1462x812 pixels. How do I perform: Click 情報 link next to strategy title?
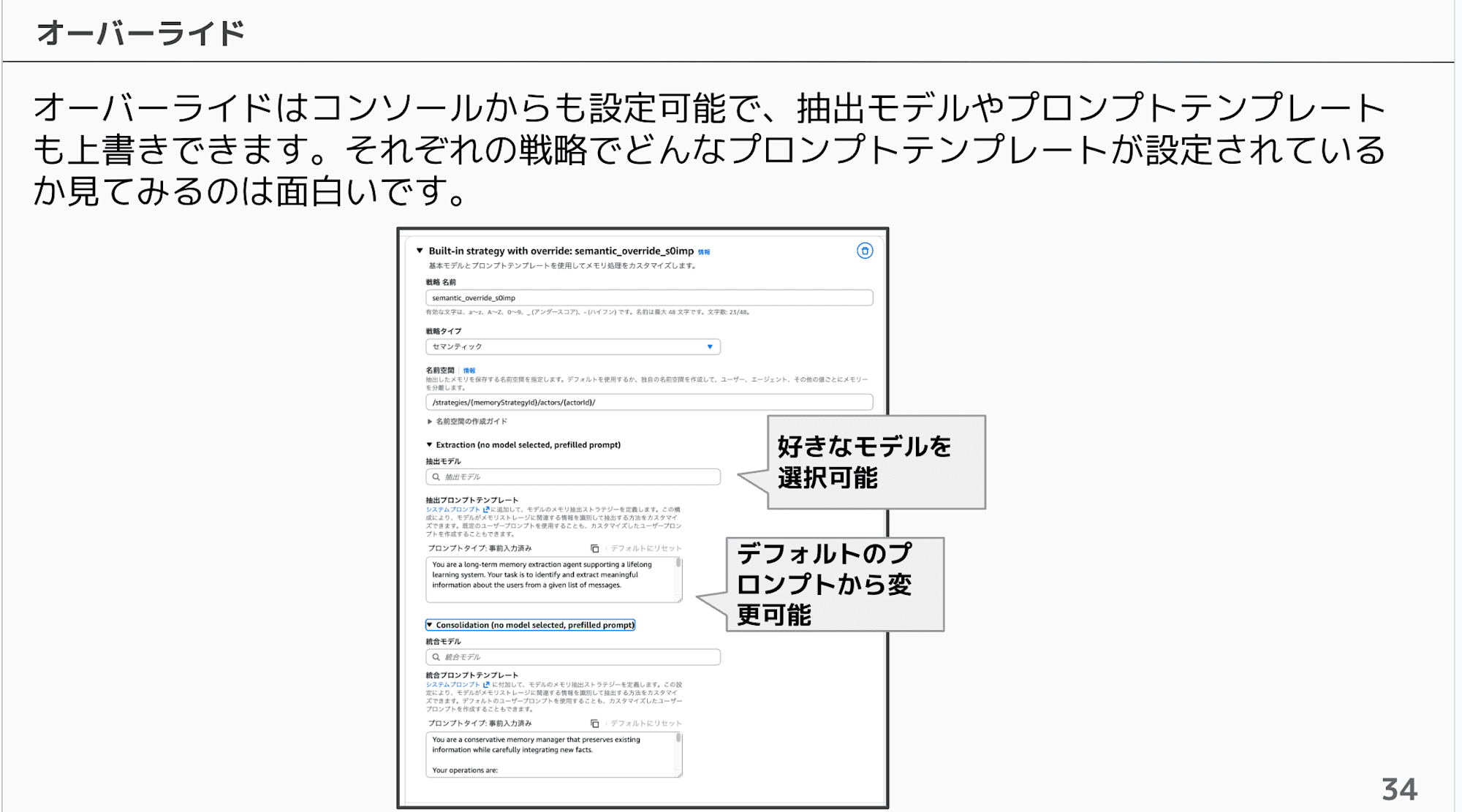coord(704,252)
